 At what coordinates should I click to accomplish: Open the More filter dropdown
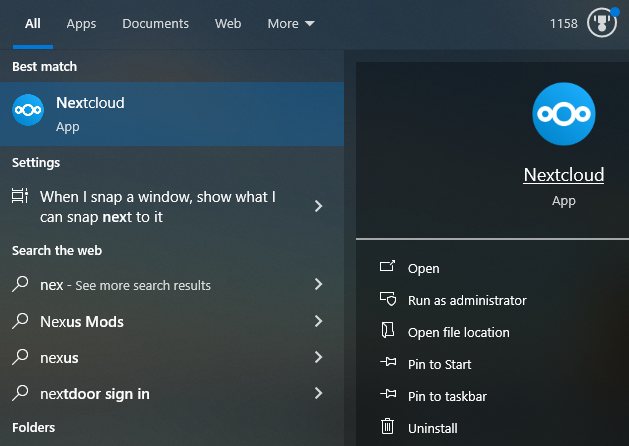point(291,24)
